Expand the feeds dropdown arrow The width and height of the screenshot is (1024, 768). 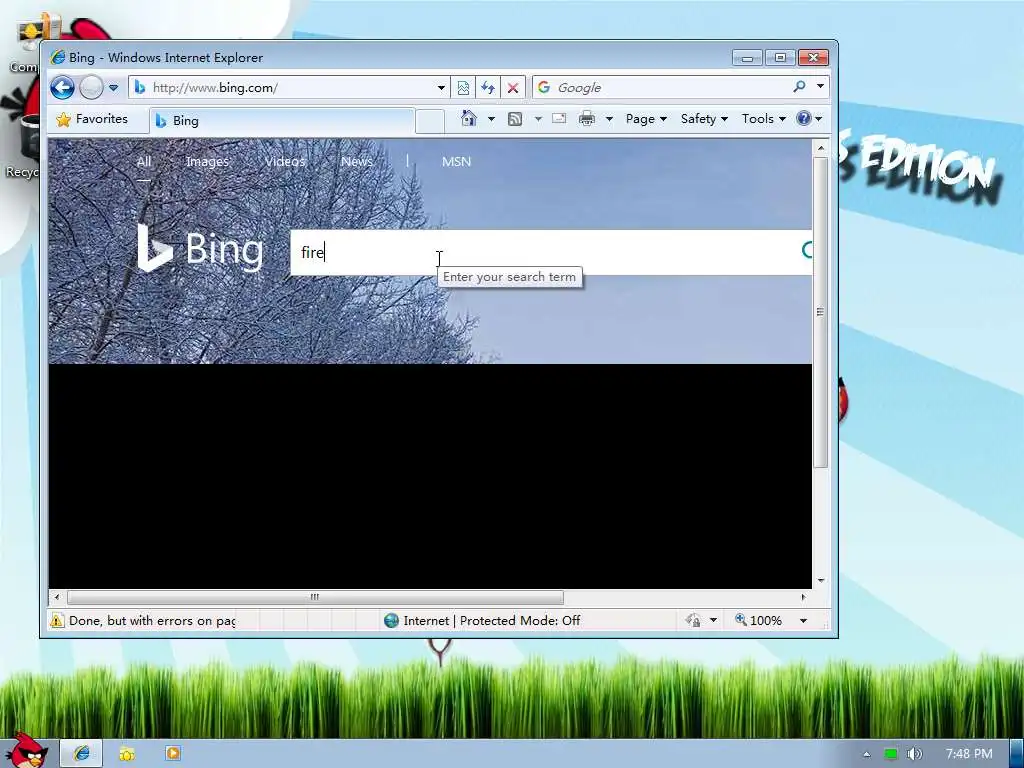(x=538, y=119)
